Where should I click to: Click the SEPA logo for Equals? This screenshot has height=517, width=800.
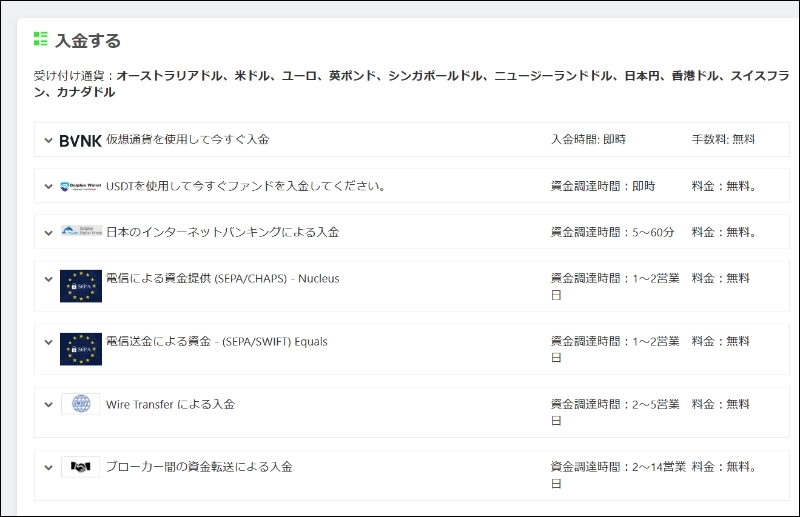click(80, 349)
